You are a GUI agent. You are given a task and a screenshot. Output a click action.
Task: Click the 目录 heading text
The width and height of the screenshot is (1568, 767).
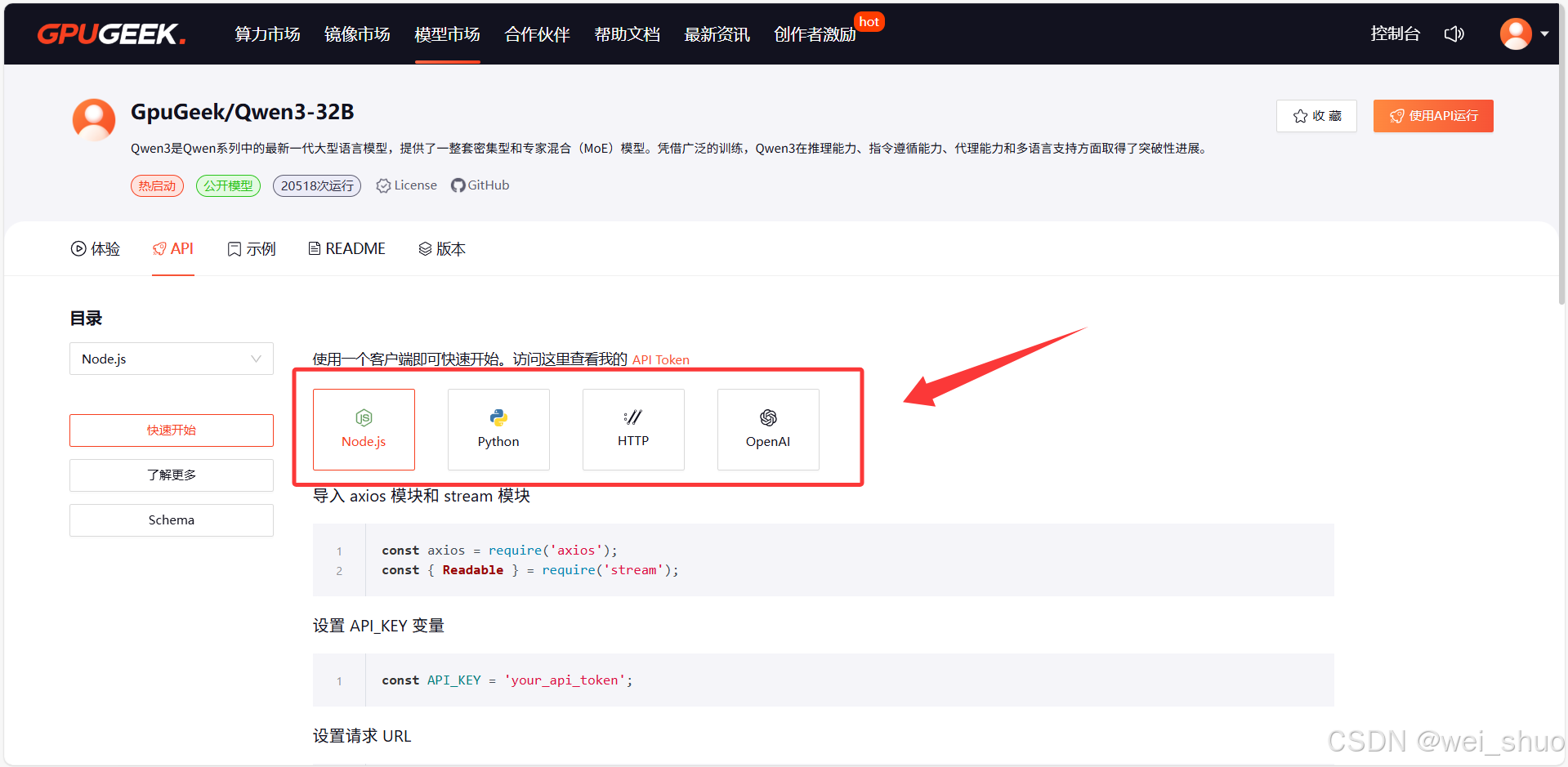pyautogui.click(x=86, y=319)
